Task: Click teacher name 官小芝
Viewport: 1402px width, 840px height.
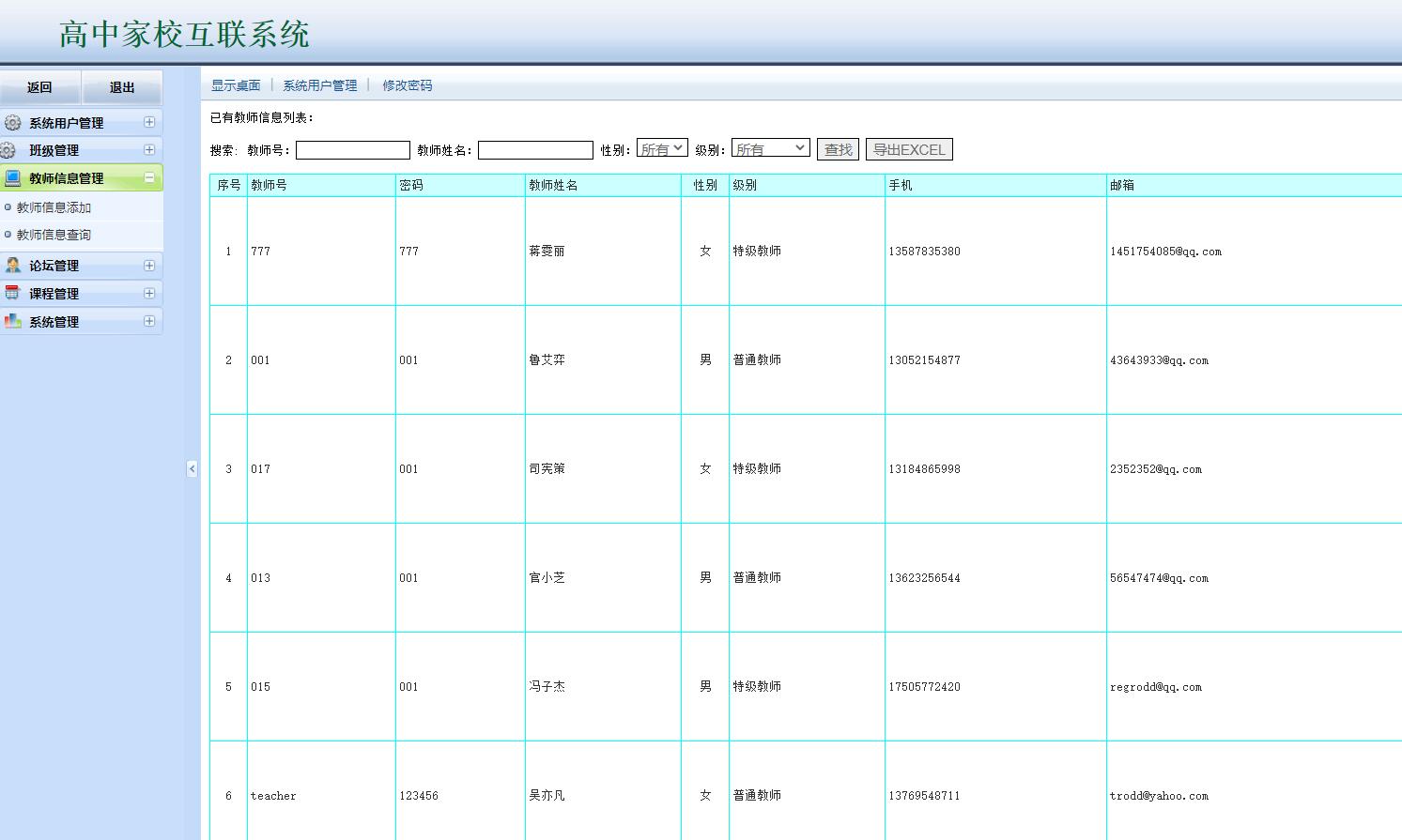Action: [547, 578]
